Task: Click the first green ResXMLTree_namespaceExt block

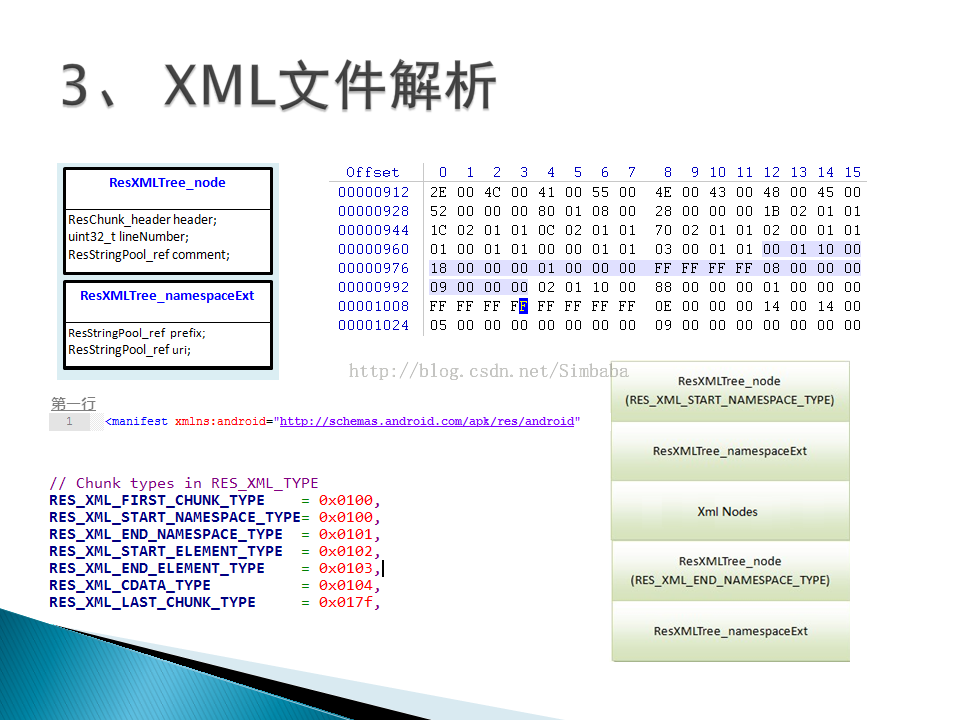Action: coord(730,451)
